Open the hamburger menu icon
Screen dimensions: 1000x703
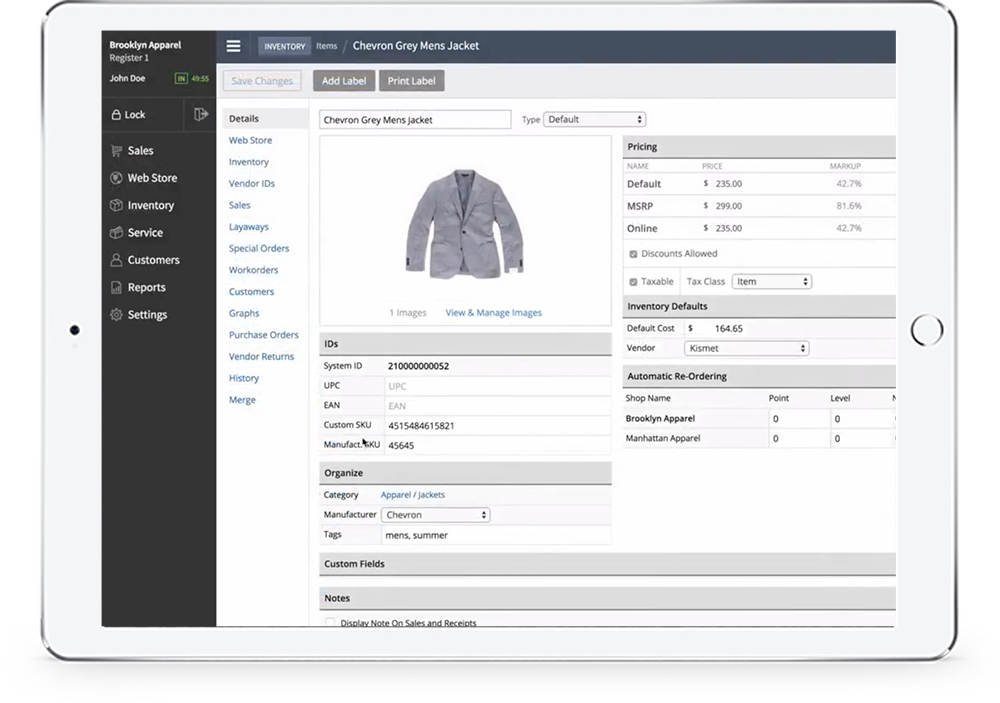click(233, 46)
